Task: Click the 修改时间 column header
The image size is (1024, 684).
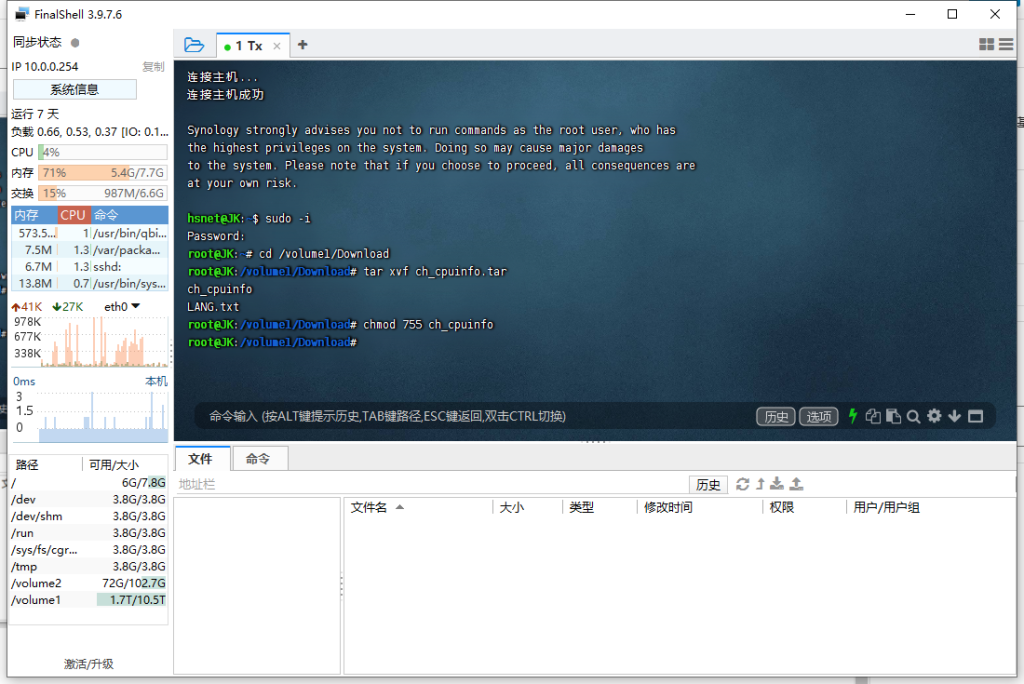Action: (699, 507)
